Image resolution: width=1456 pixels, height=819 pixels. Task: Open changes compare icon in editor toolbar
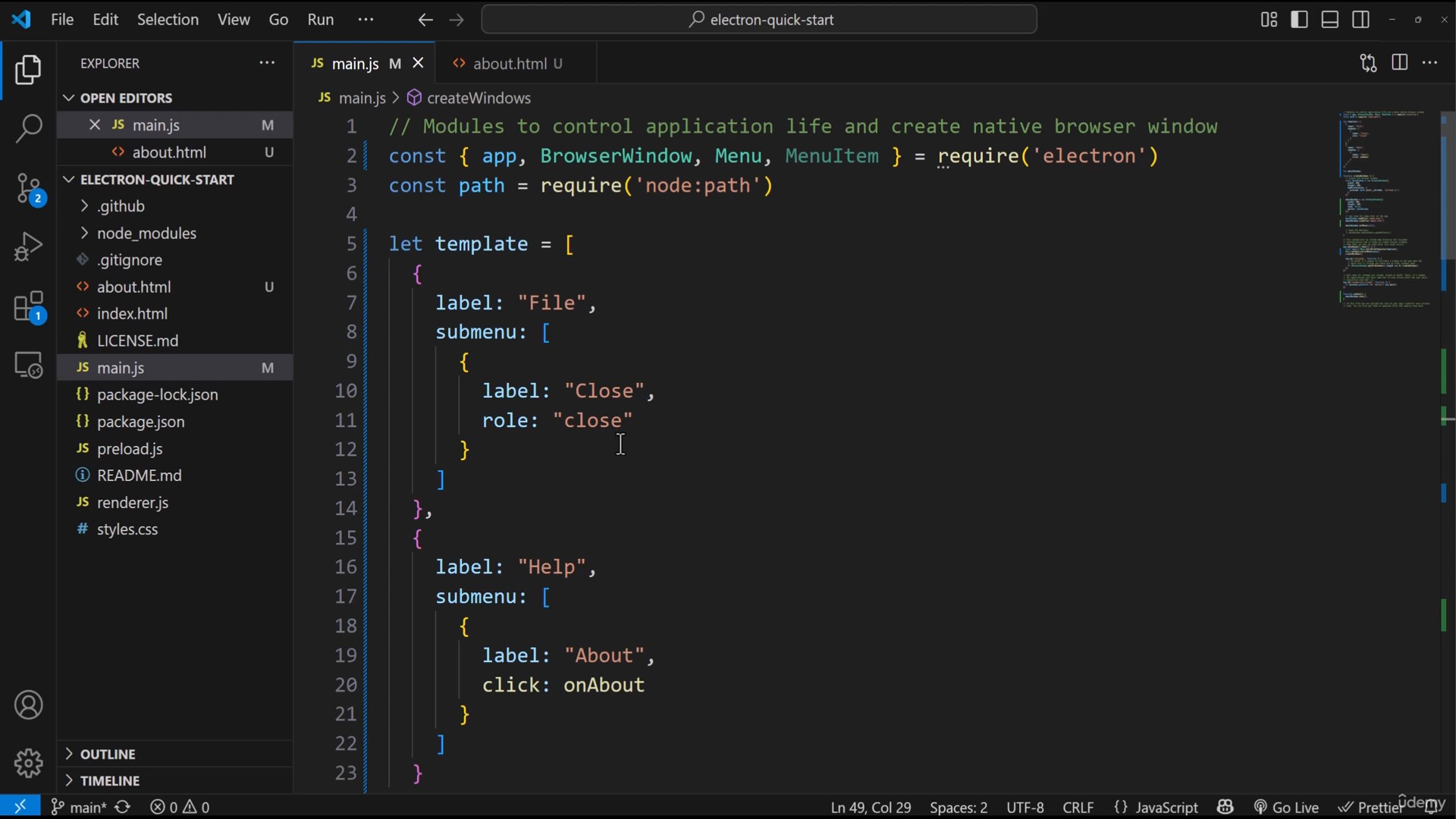1368,63
